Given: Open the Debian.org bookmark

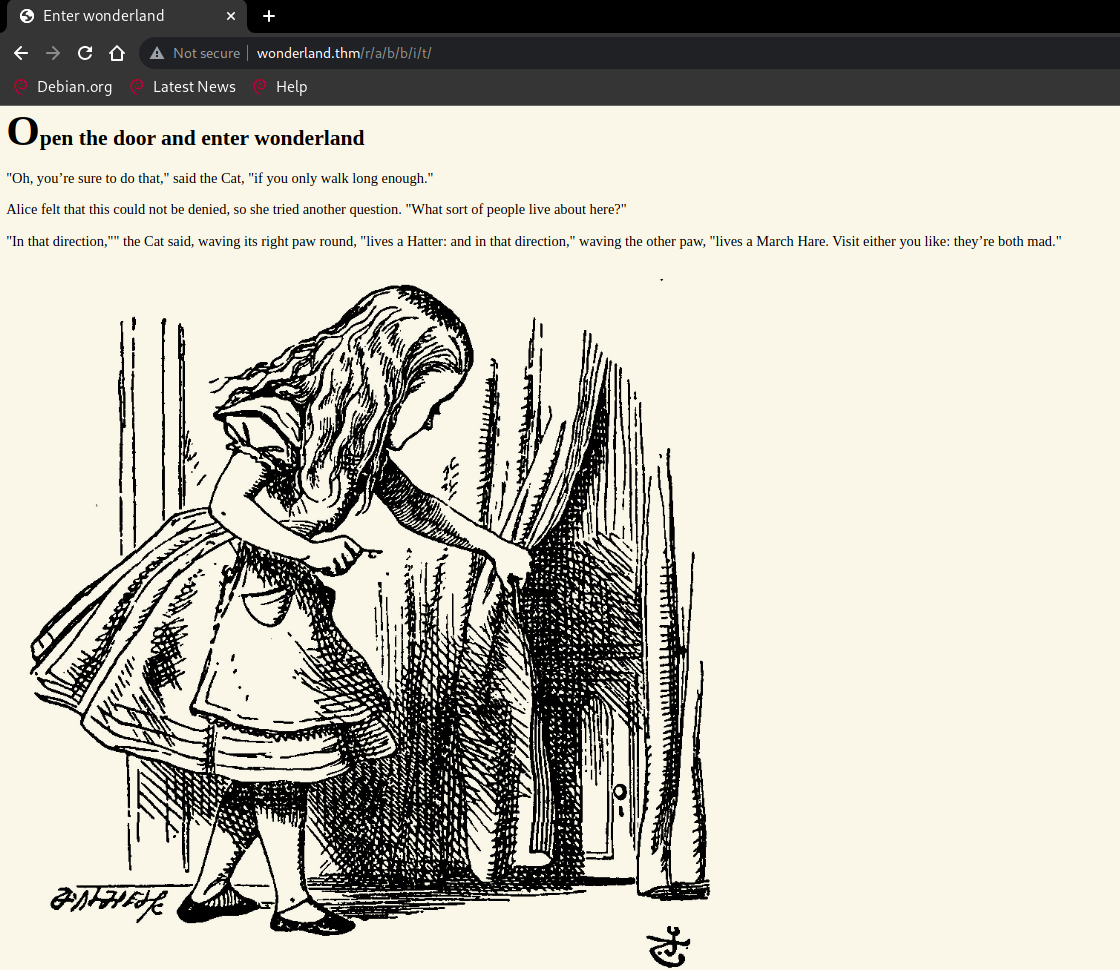Looking at the screenshot, I should pyautogui.click(x=73, y=87).
